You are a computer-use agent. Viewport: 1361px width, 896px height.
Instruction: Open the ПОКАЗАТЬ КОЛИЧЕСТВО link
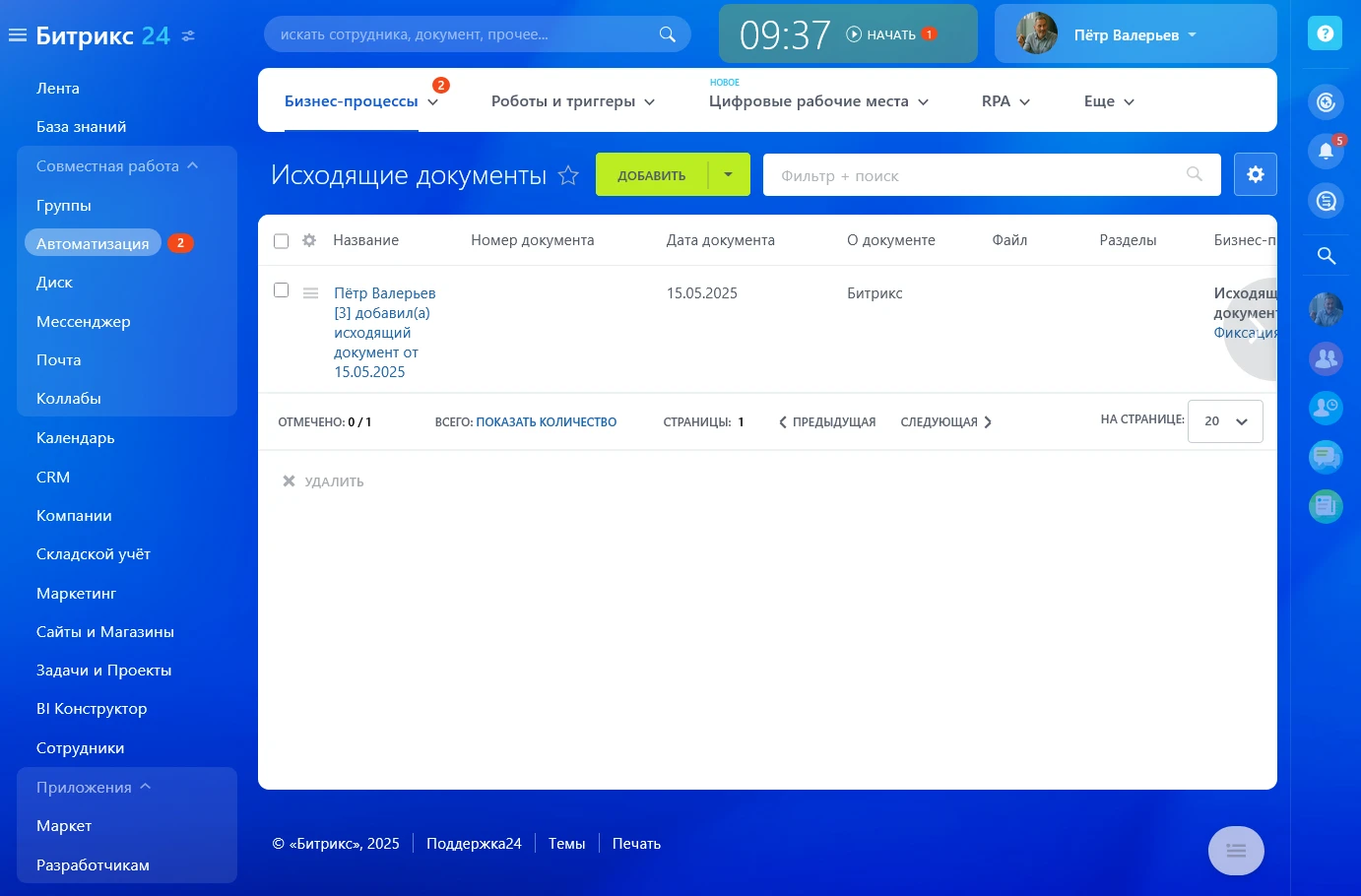click(x=546, y=421)
